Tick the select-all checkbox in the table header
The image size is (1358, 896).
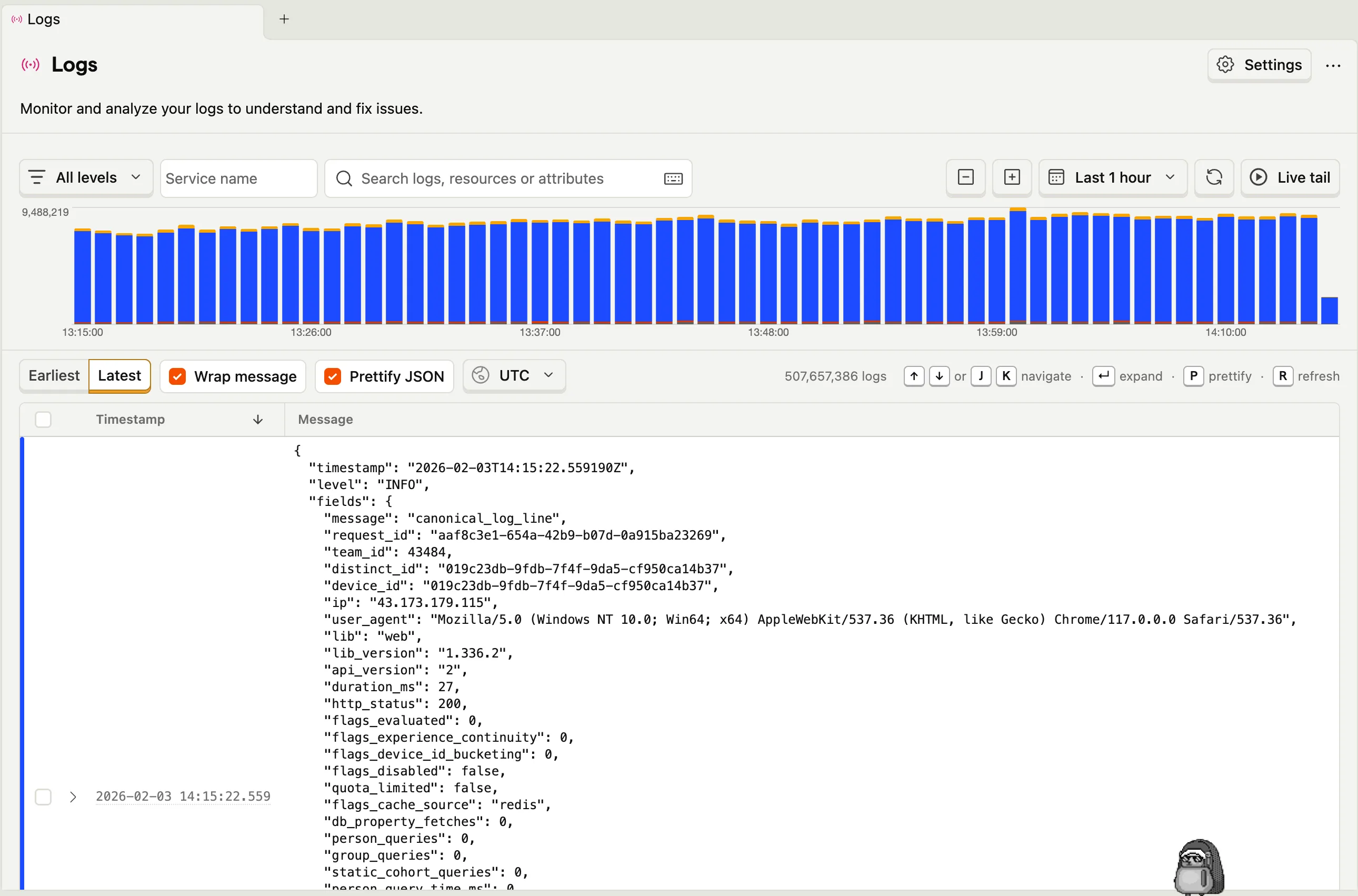pos(43,419)
